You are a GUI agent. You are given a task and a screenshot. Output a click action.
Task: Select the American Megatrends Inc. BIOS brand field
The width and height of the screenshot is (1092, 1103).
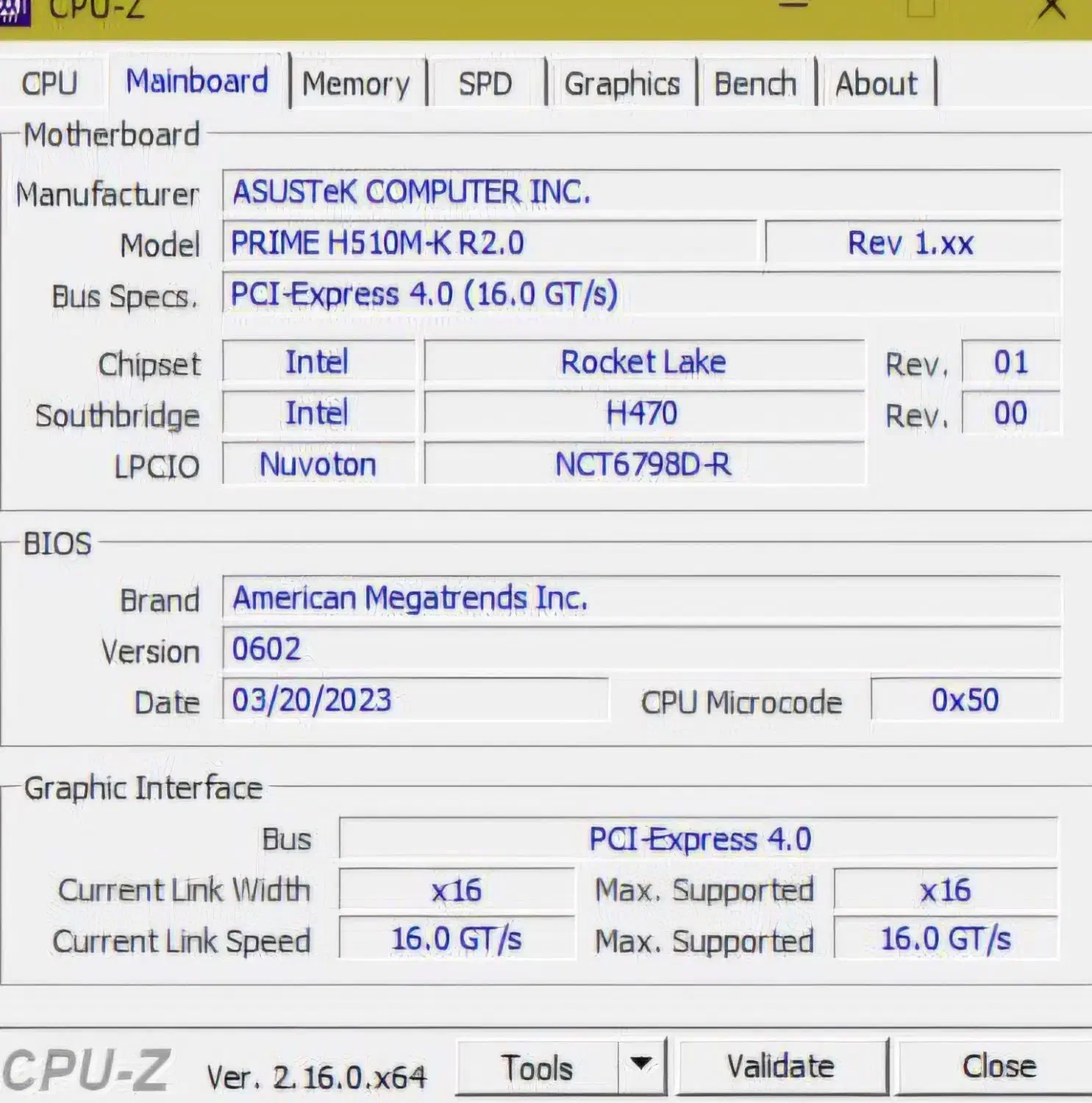click(641, 598)
